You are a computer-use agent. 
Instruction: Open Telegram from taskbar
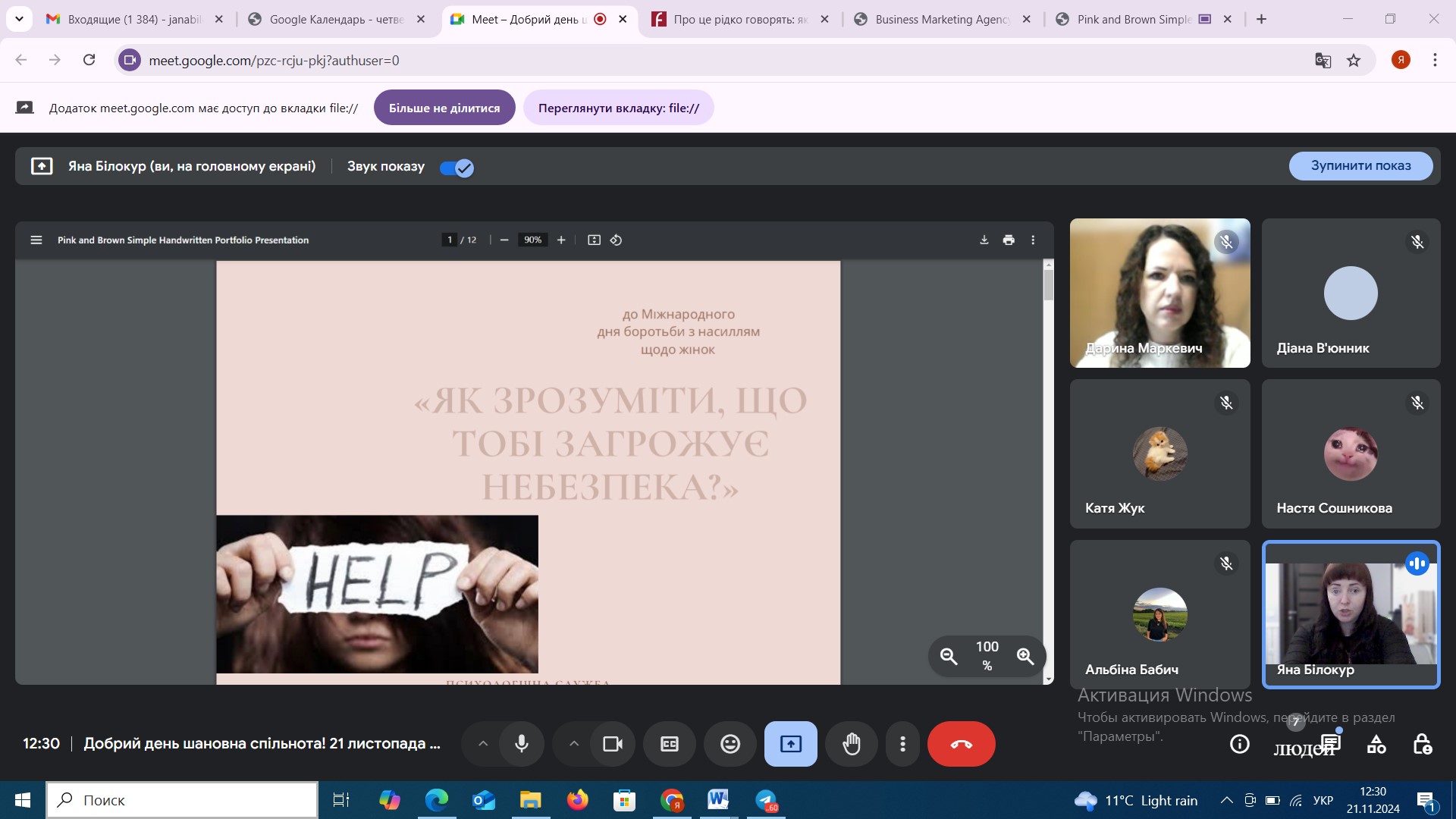(x=767, y=800)
